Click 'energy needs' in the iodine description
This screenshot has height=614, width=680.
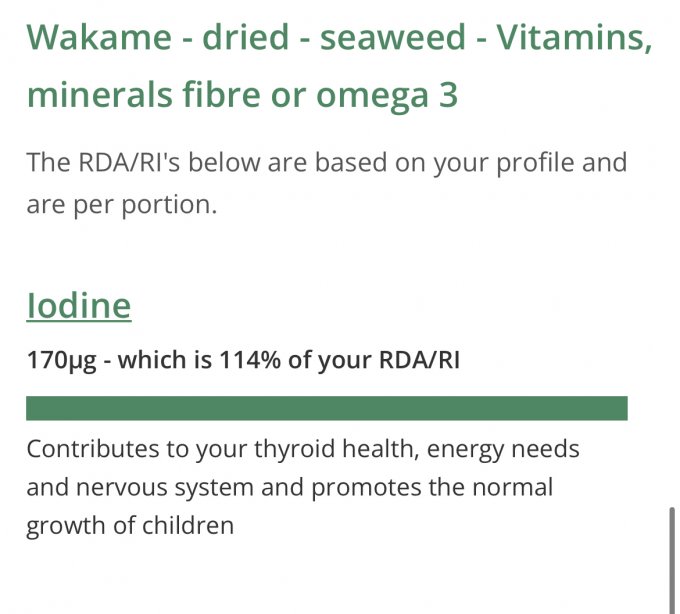point(503,449)
